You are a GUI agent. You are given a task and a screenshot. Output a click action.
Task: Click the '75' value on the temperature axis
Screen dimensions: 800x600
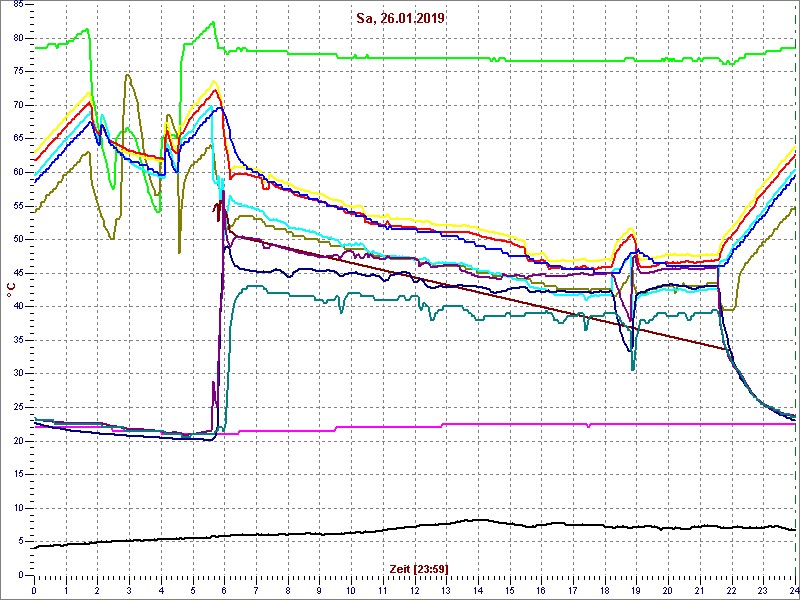point(18,72)
